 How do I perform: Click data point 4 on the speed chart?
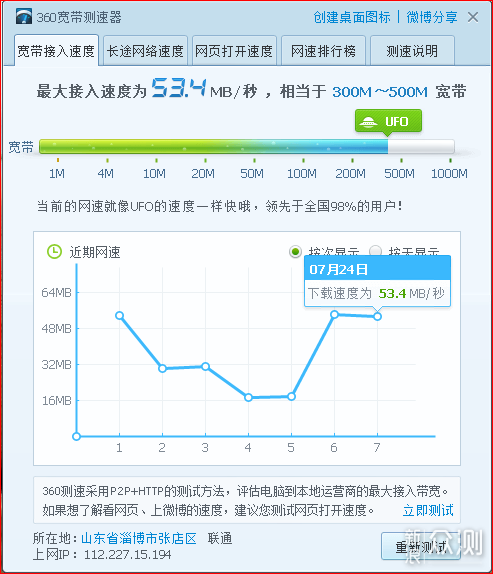248,398
